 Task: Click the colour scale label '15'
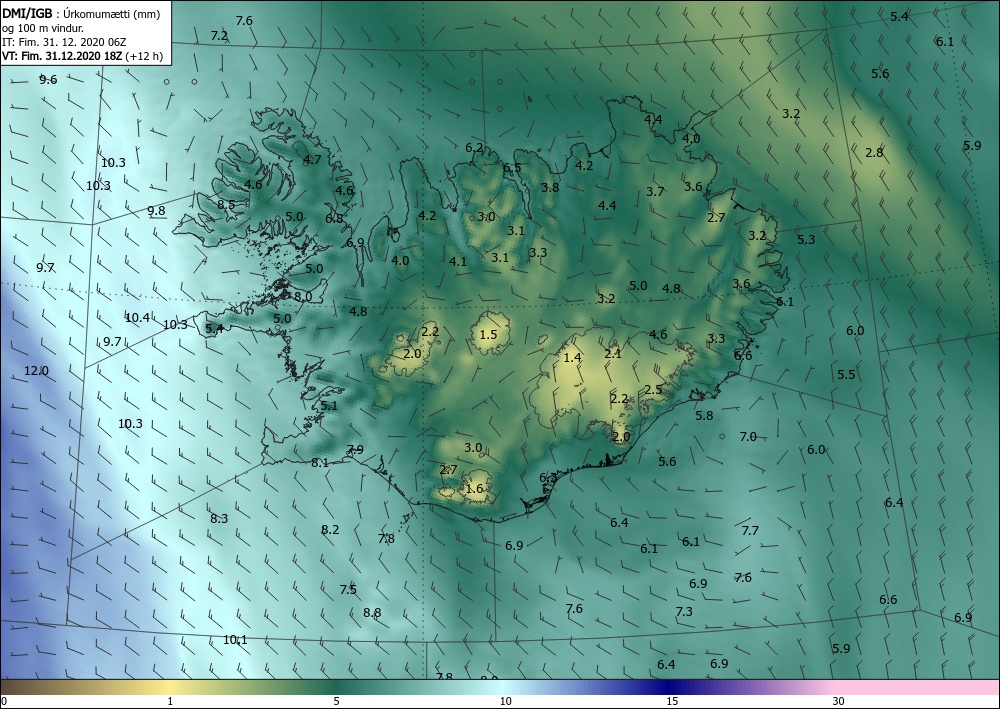672,701
